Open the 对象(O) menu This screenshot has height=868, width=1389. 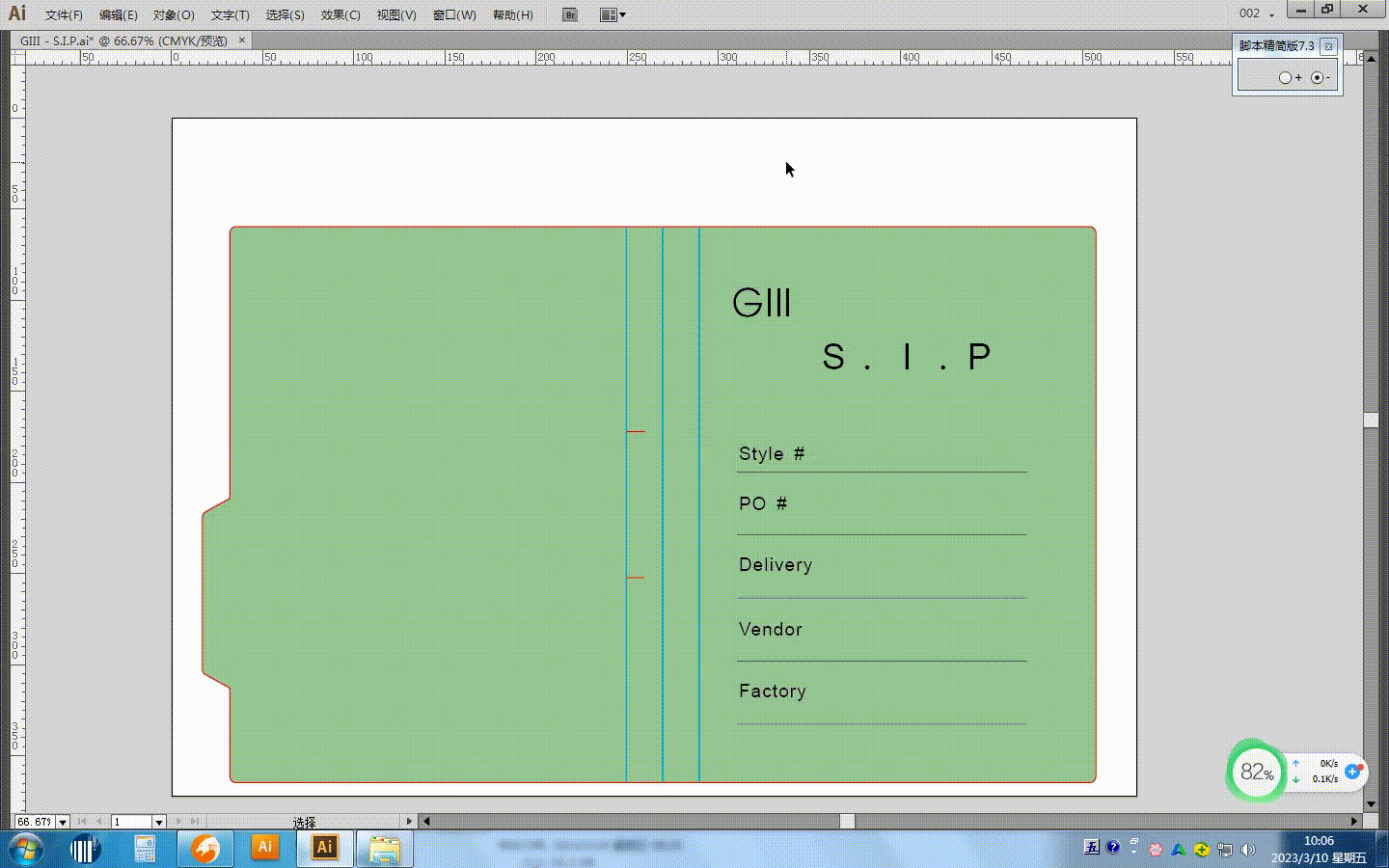click(174, 14)
